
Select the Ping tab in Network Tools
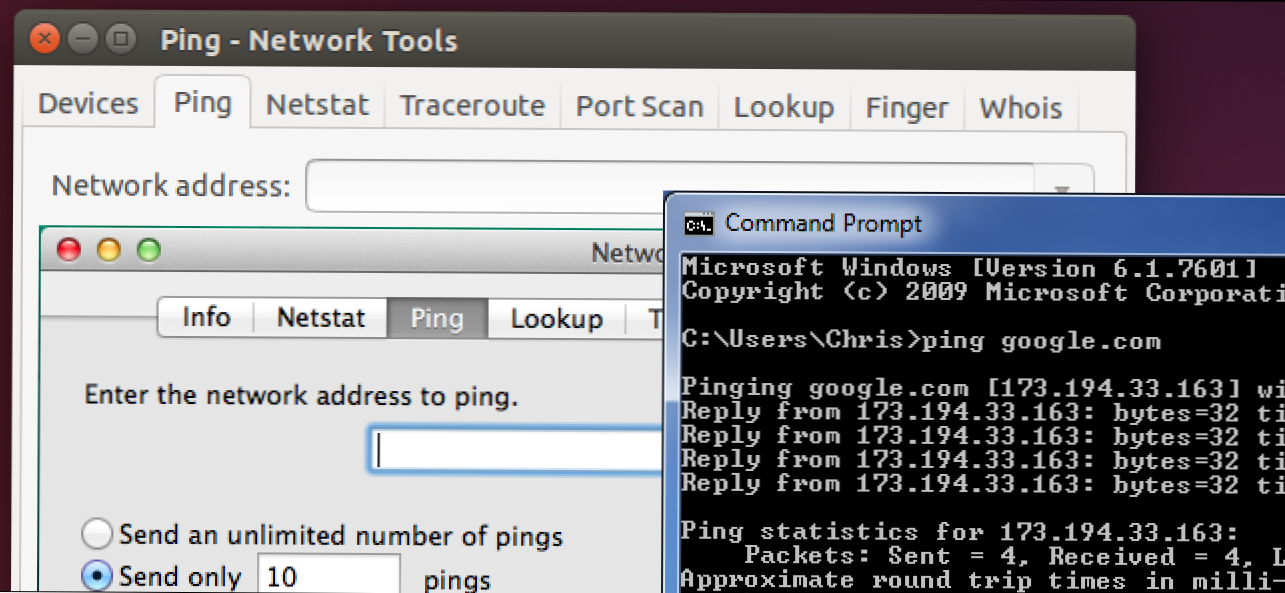pyautogui.click(x=203, y=102)
